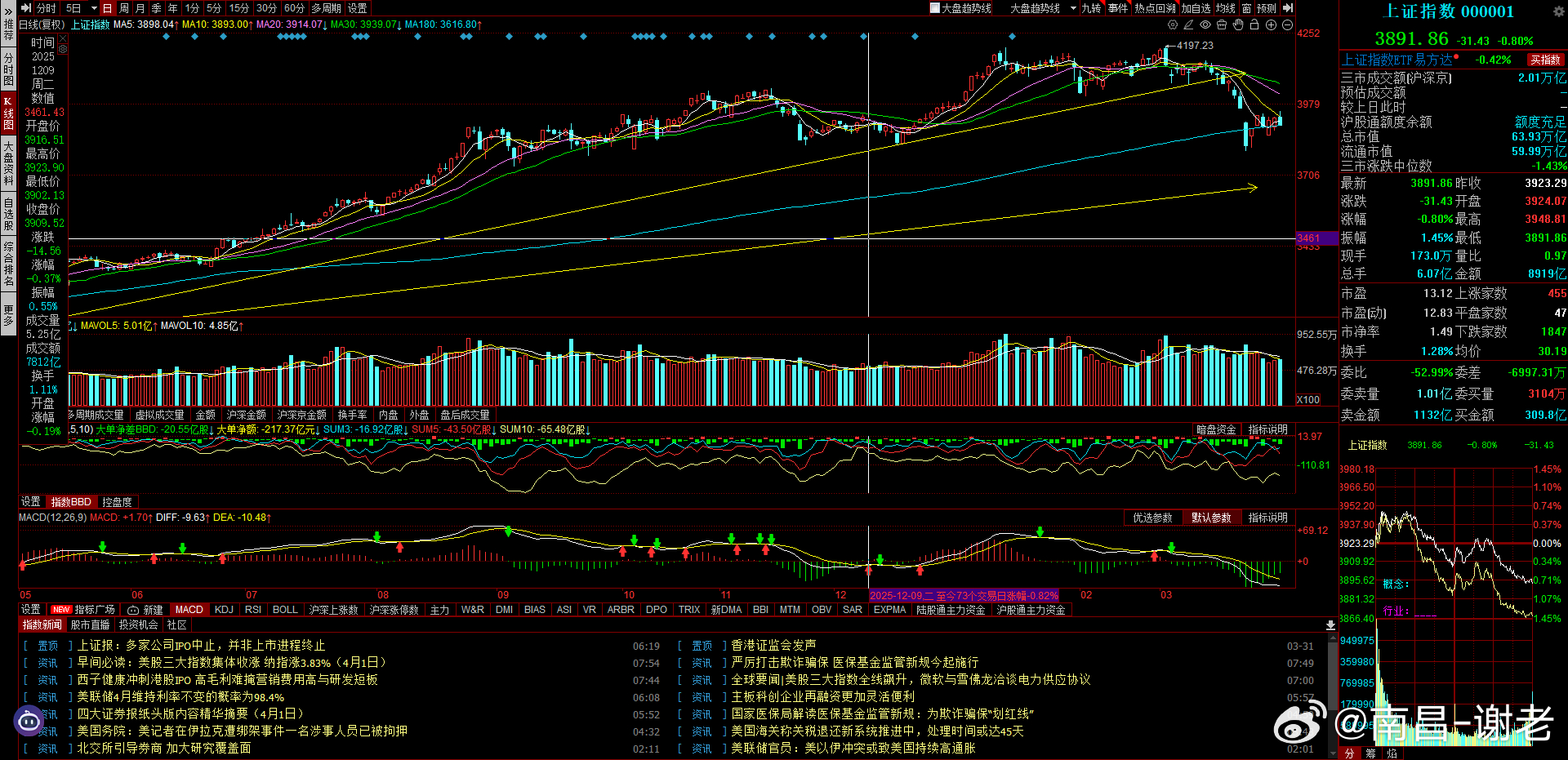Click 优选参数 for MACD
Image resolution: width=1568 pixels, height=760 pixels.
pos(1152,518)
